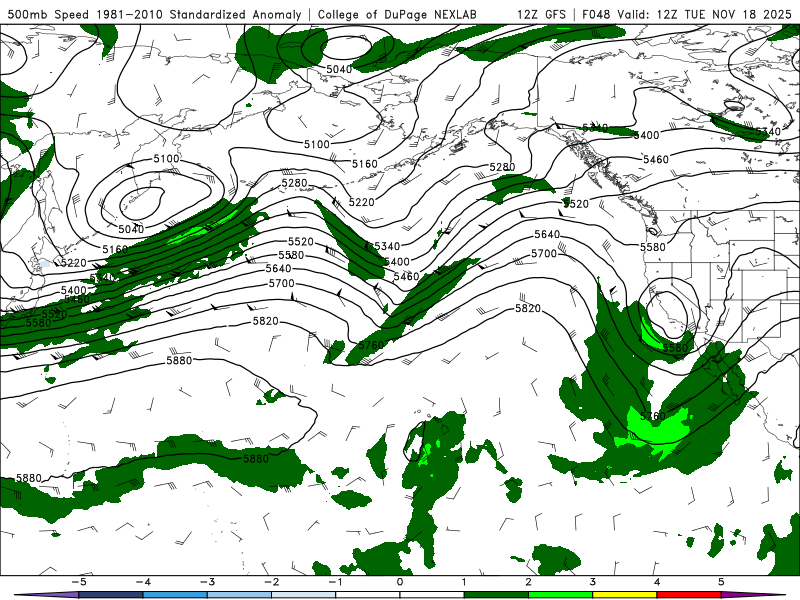Click the title text '500mb Speed 1981-2010 Standardized Anomaly'
The image size is (800, 600).
[x=154, y=14]
